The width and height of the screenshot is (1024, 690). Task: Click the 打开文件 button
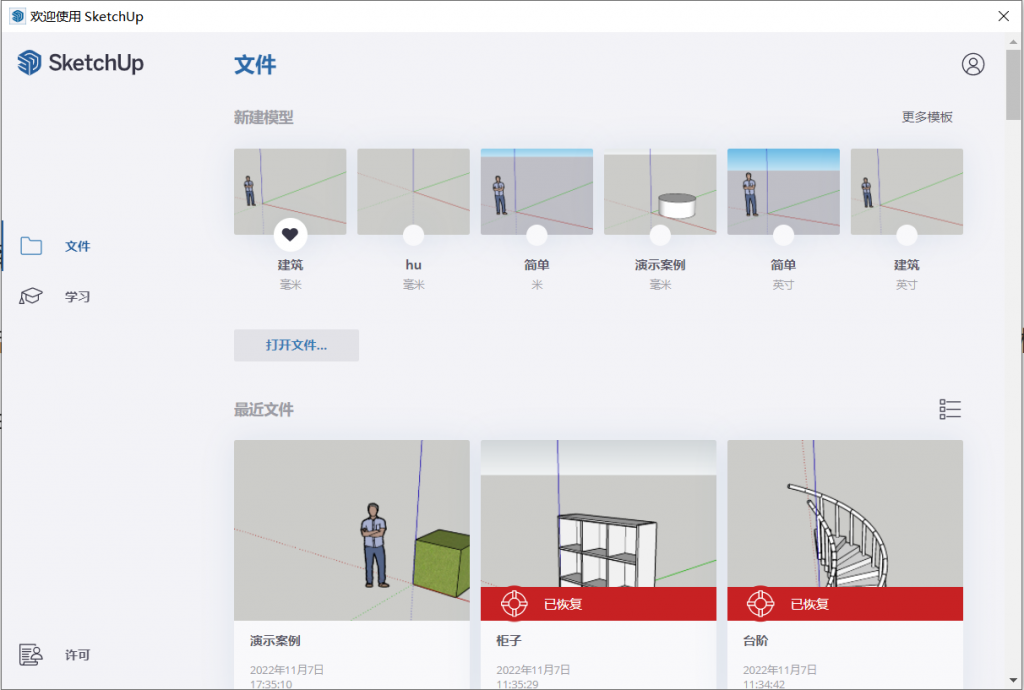[296, 345]
